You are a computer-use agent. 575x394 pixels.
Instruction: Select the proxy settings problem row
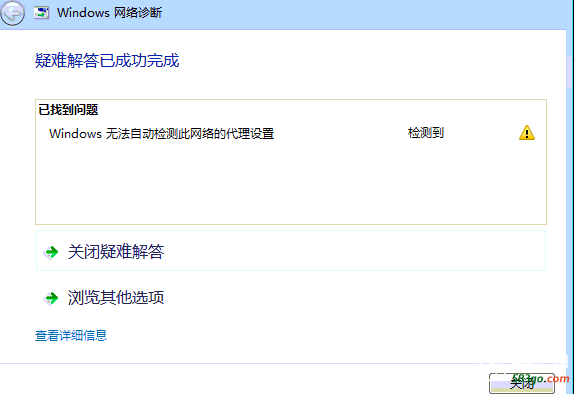pyautogui.click(x=291, y=133)
